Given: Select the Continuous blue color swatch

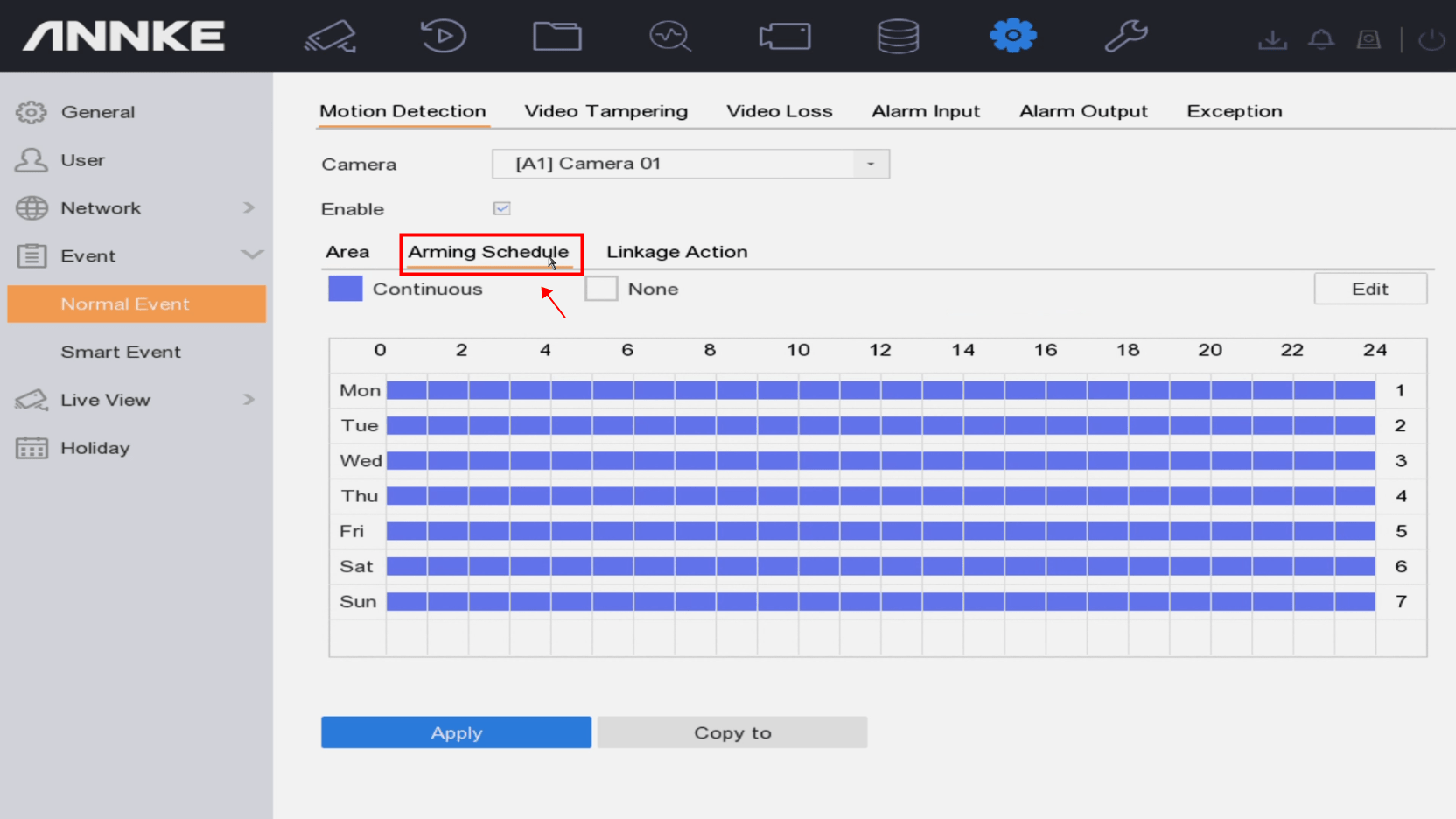Looking at the screenshot, I should point(345,289).
